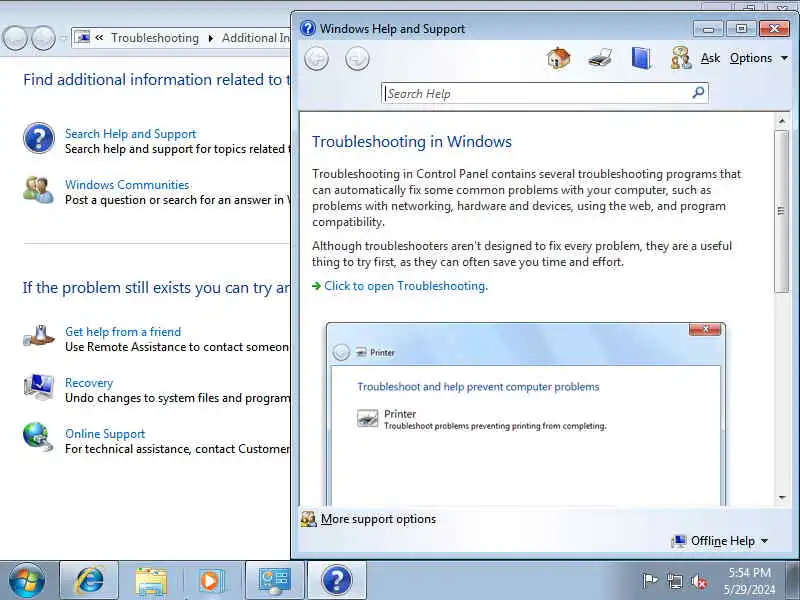Click the search magnifier in Help

[698, 93]
